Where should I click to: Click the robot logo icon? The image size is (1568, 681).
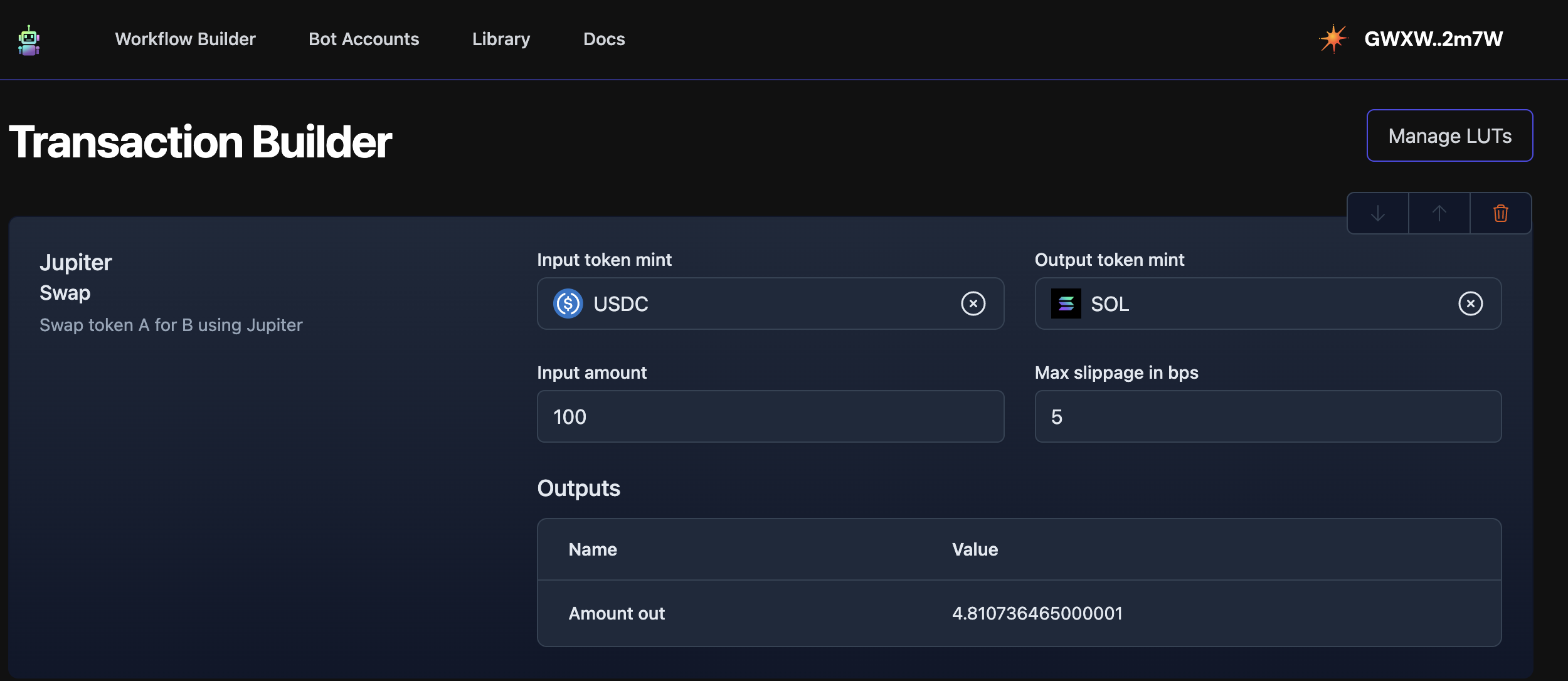pyautogui.click(x=29, y=40)
